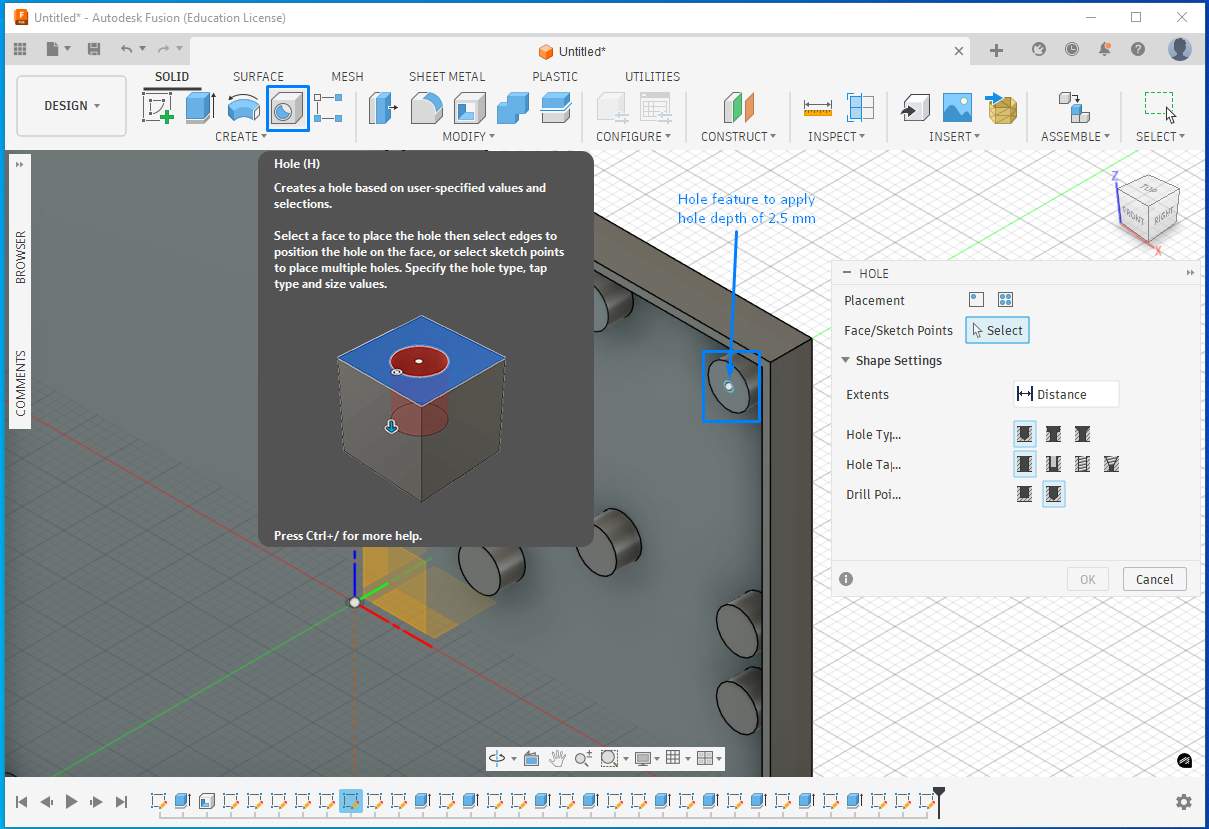Select the Create Sketch tool
1209x829 pixels.
(158, 107)
